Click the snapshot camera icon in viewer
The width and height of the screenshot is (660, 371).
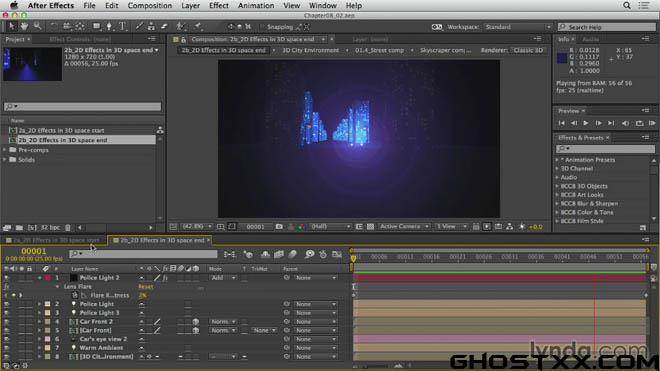click(x=279, y=227)
